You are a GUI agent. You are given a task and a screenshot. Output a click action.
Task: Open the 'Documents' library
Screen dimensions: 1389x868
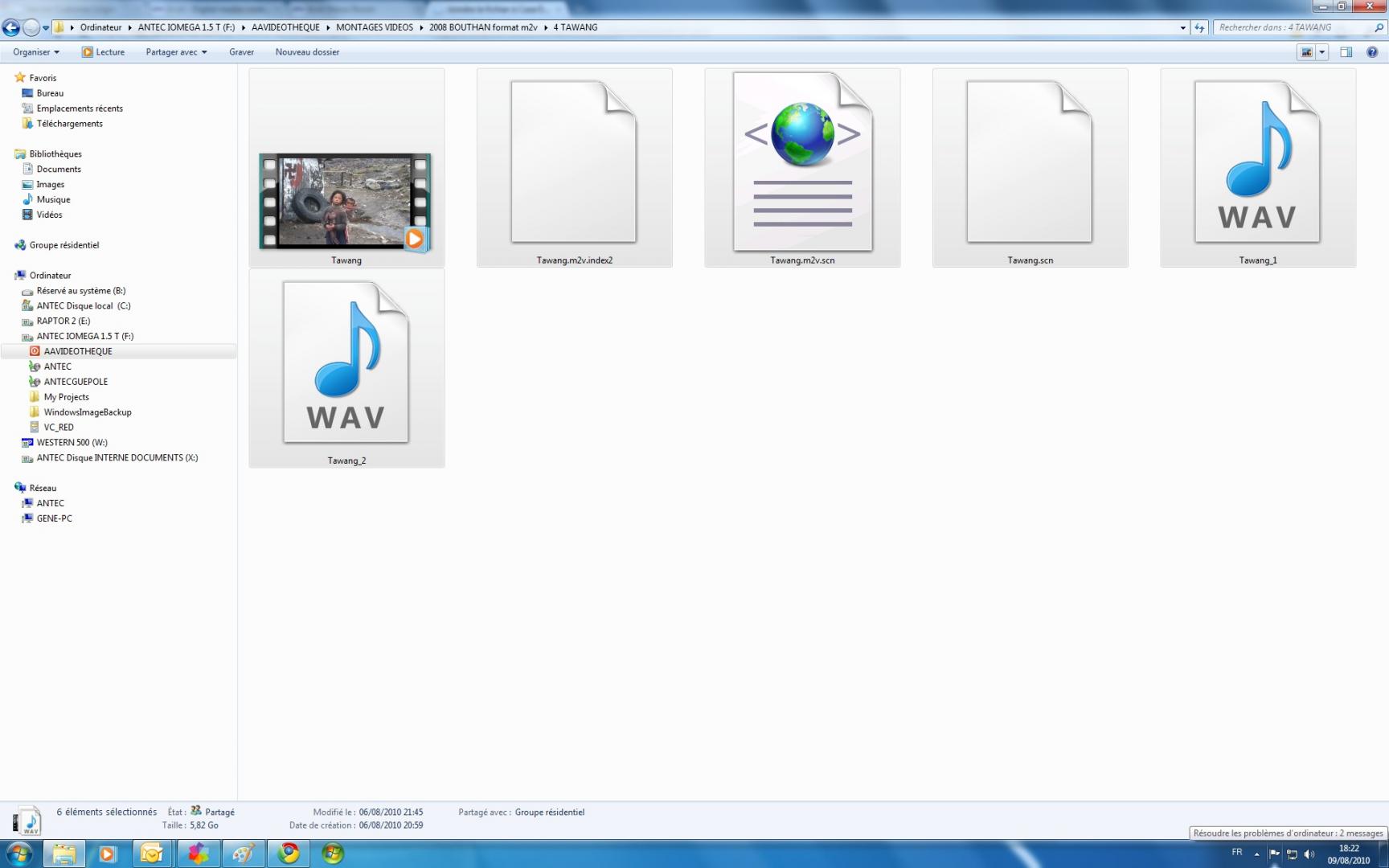[59, 170]
